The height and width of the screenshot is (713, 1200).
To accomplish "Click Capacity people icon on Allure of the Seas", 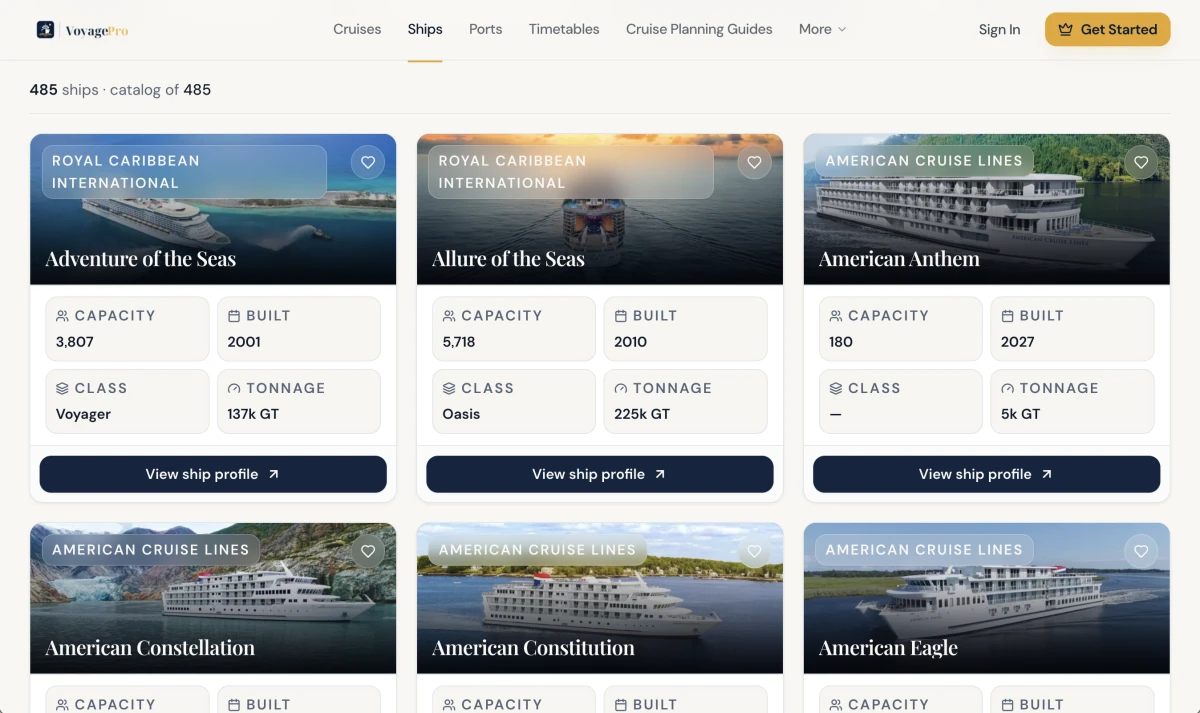I will (x=449, y=316).
